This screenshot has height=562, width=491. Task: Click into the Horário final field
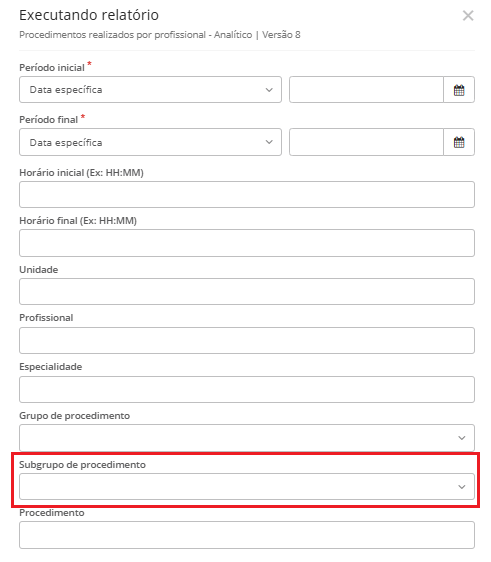point(247,243)
